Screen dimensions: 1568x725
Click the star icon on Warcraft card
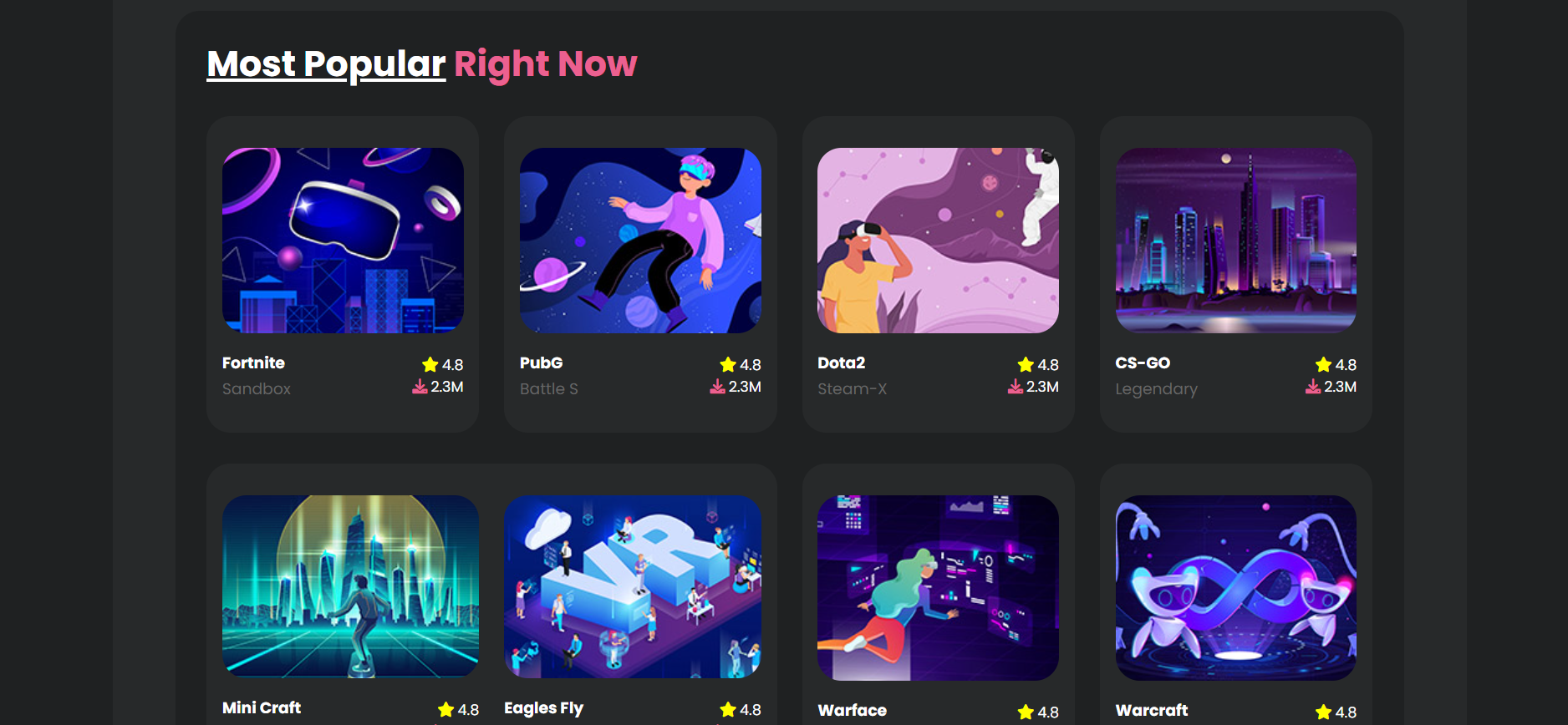1324,712
